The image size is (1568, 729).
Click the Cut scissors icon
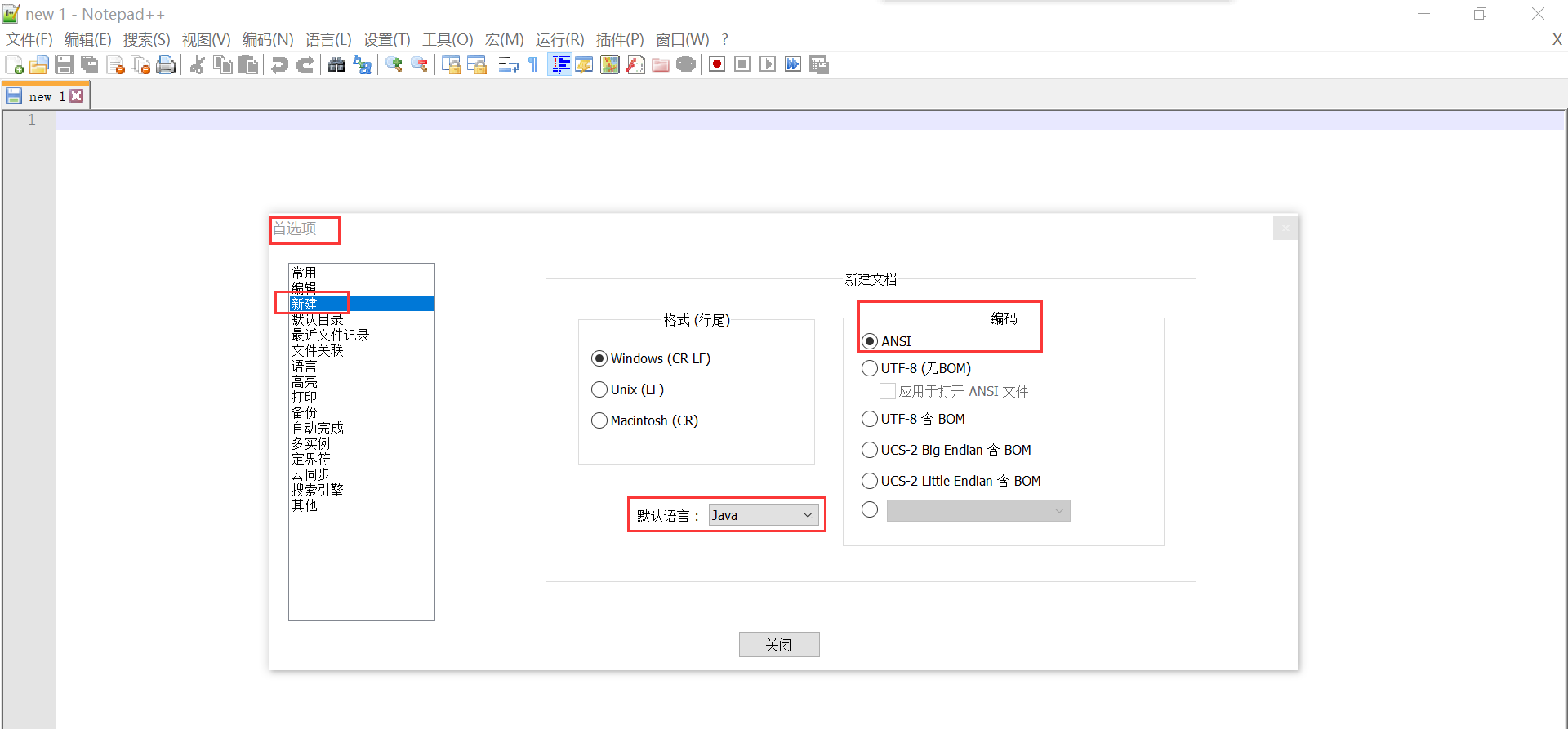[x=197, y=64]
